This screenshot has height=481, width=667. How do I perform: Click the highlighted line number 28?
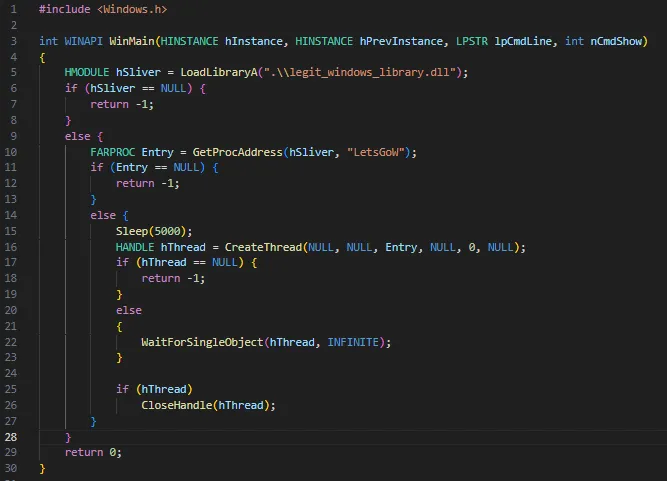(x=11, y=437)
